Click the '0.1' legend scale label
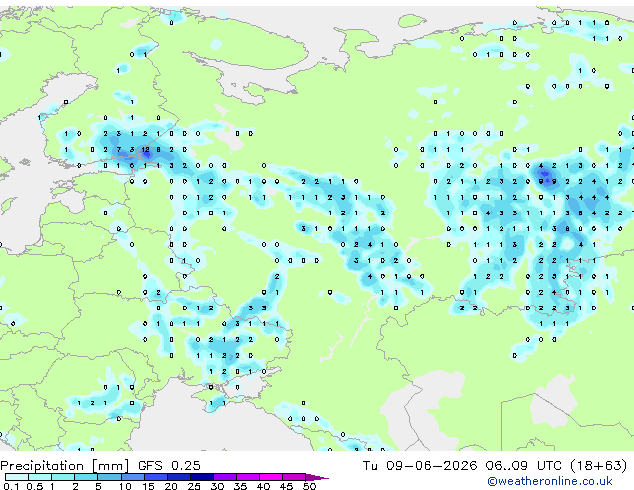 tap(11, 486)
